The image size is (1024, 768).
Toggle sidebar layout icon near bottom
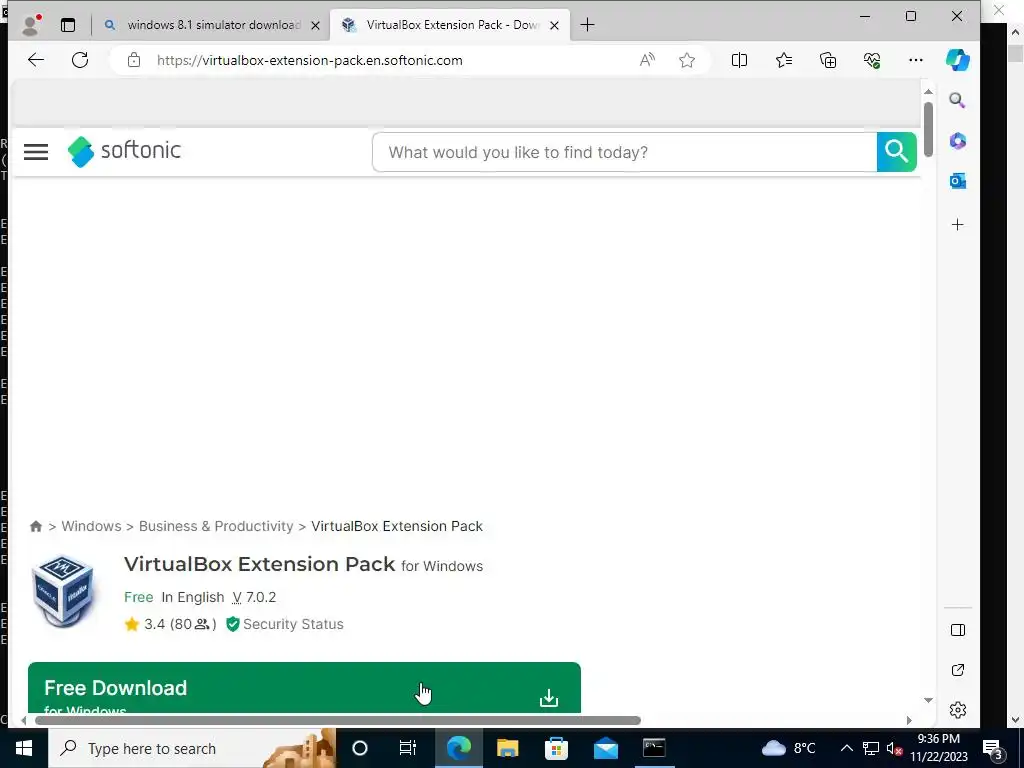(x=957, y=630)
